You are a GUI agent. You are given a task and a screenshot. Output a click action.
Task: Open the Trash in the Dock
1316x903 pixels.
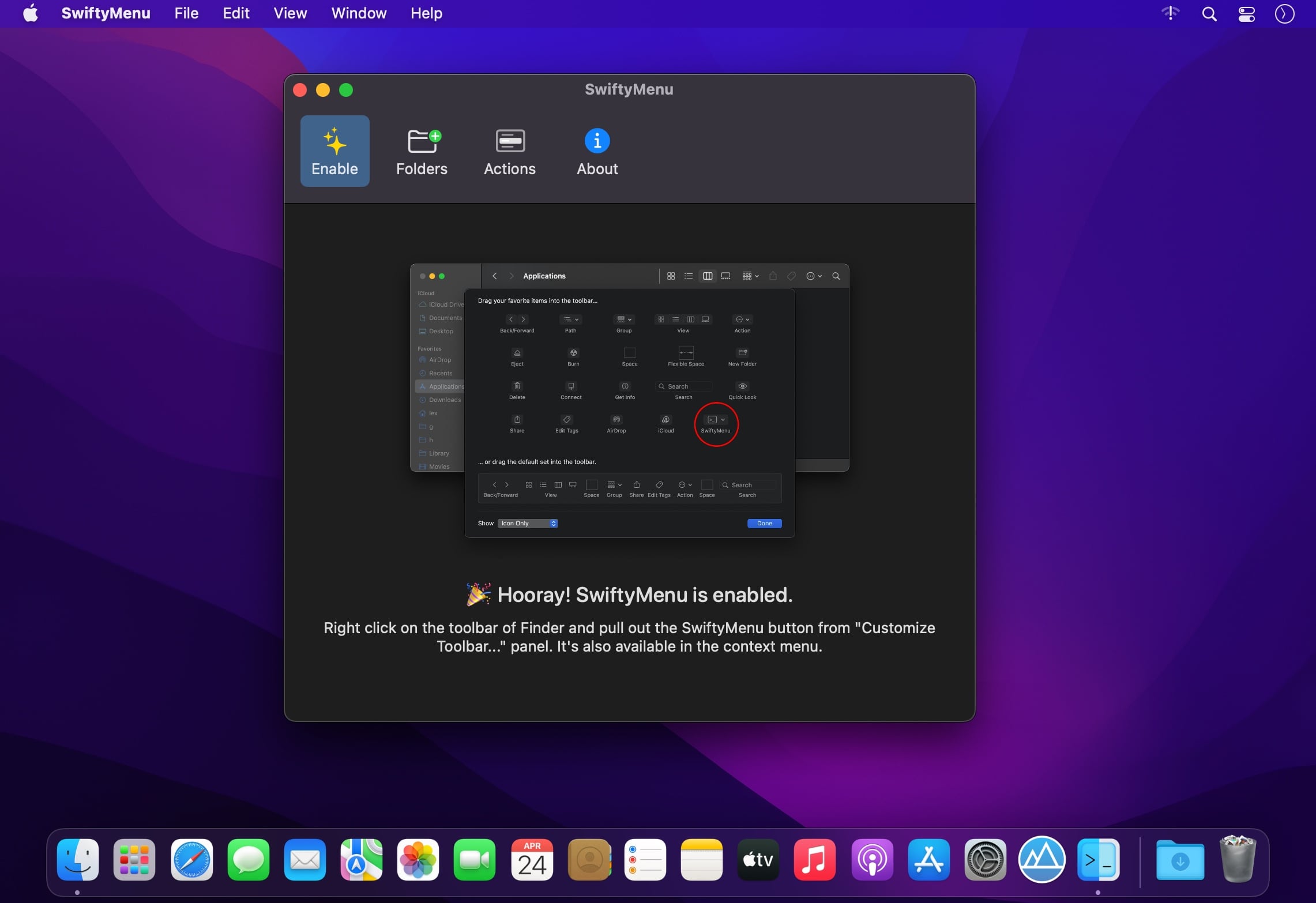click(x=1238, y=859)
